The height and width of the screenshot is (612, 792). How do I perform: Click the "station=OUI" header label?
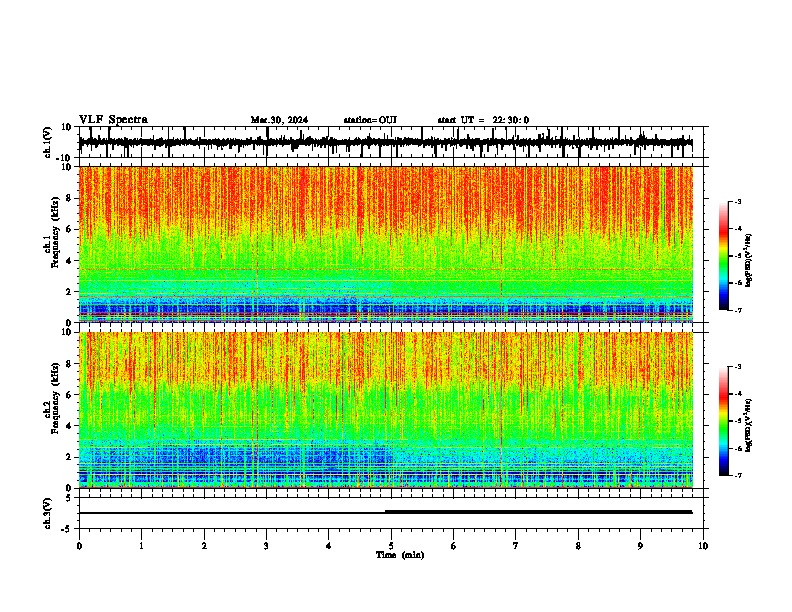tap(370, 120)
